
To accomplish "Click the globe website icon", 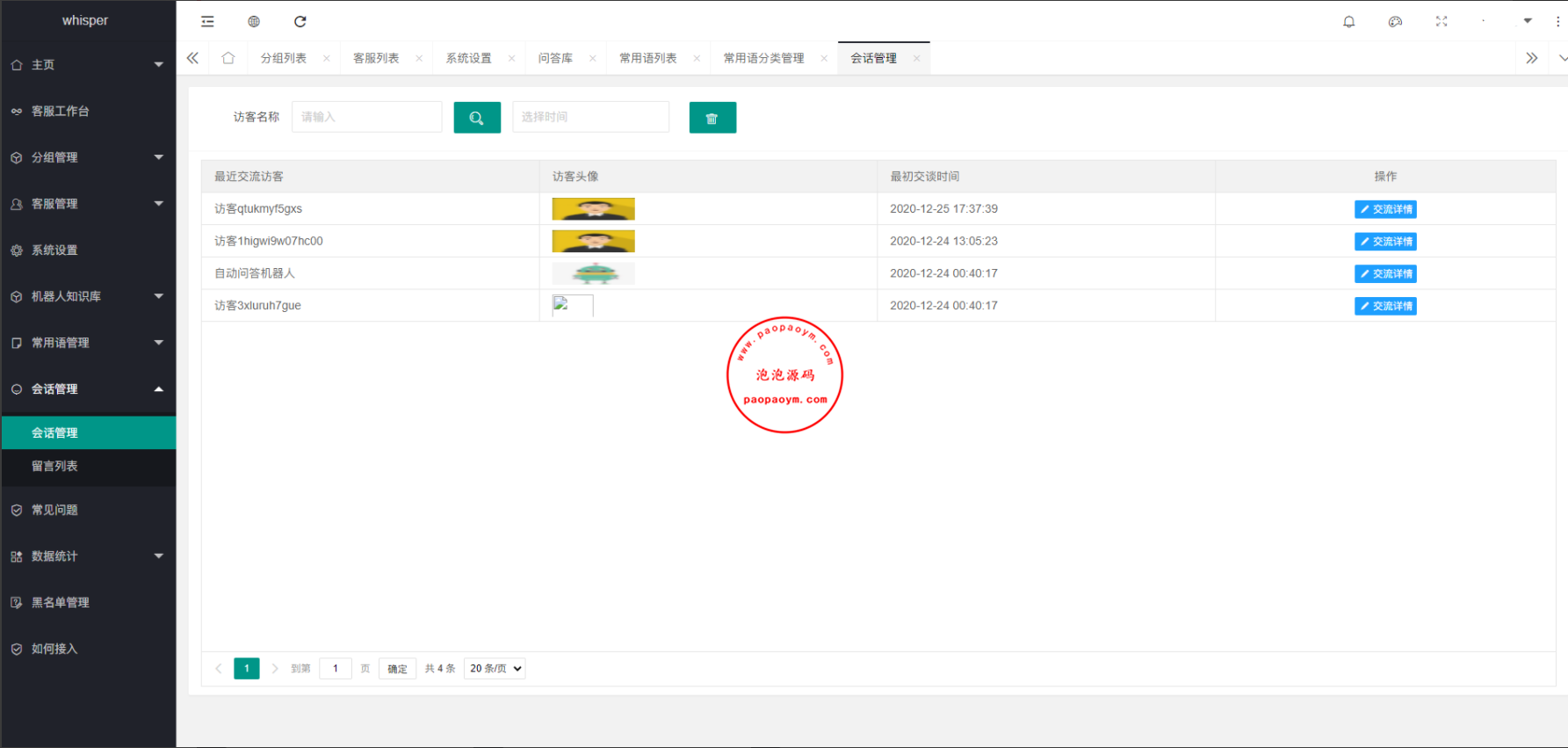I will point(254,21).
